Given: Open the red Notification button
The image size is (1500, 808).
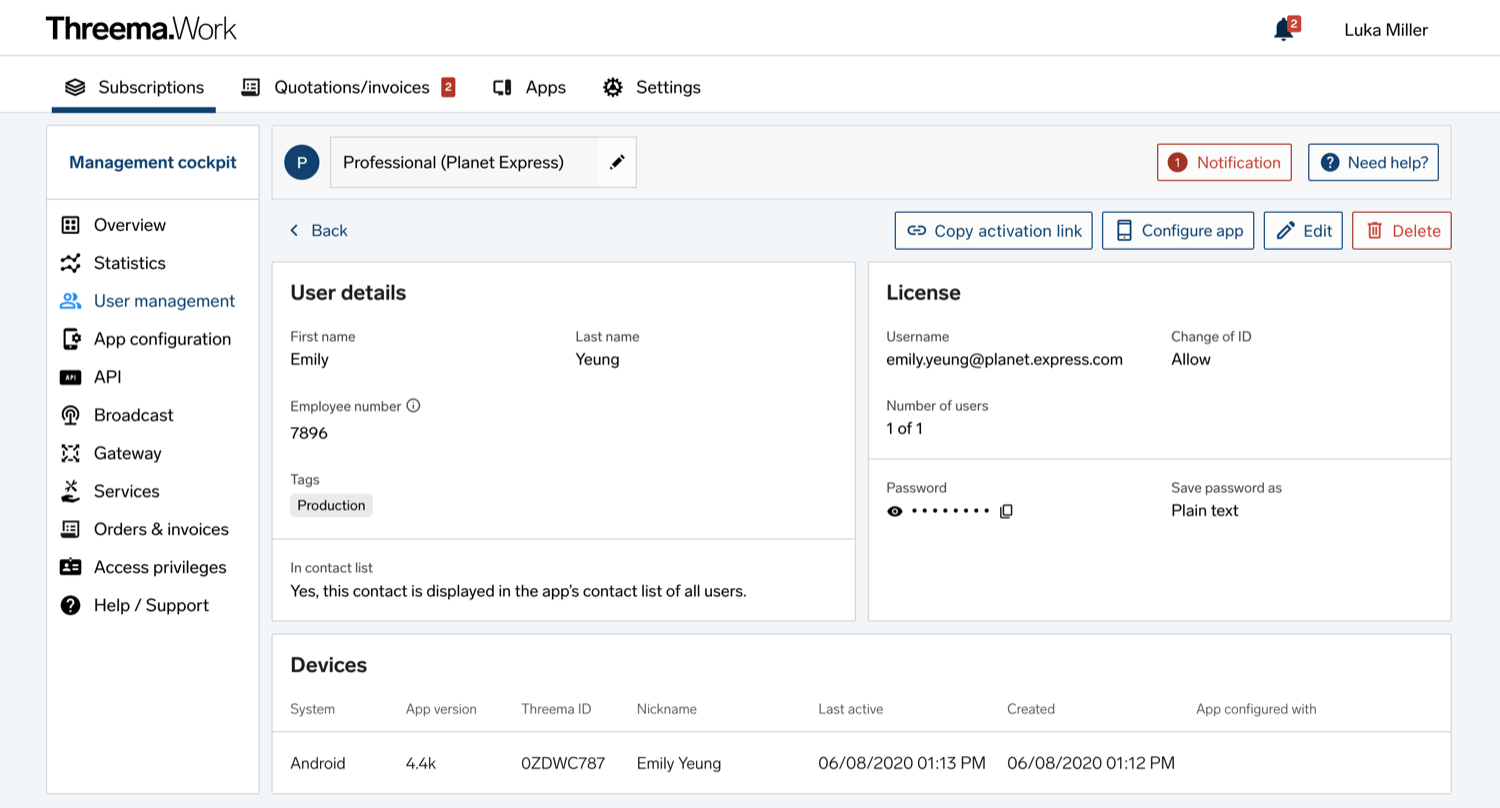Looking at the screenshot, I should 1224,162.
